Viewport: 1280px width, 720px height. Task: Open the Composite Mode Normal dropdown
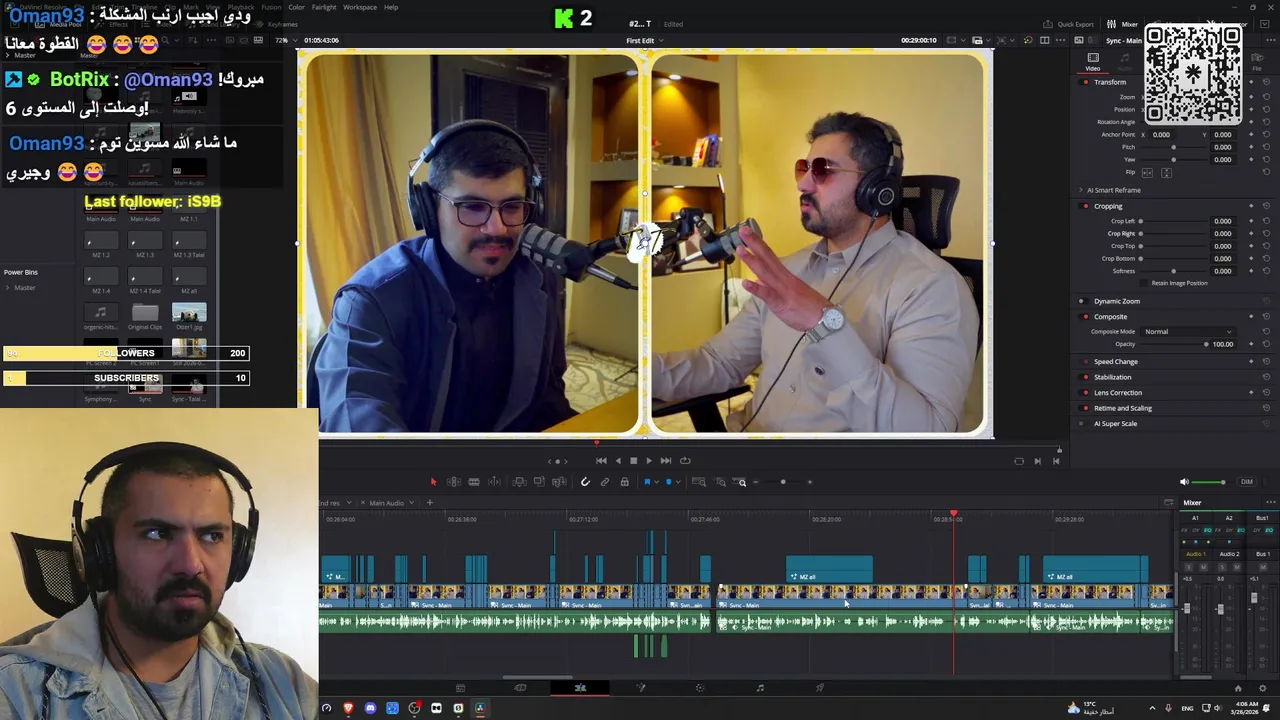coord(1188,332)
